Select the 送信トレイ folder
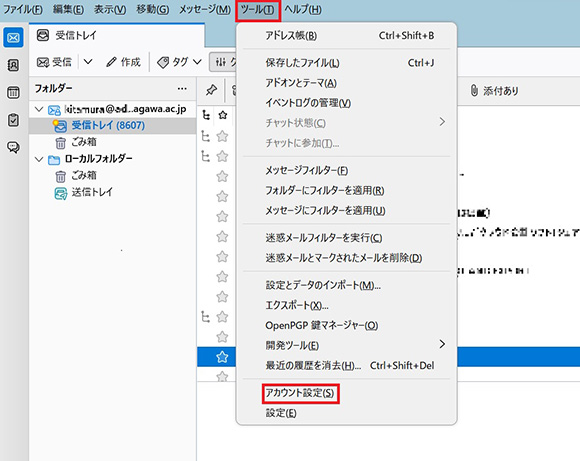Screen dimensions: 580x461 point(92,192)
